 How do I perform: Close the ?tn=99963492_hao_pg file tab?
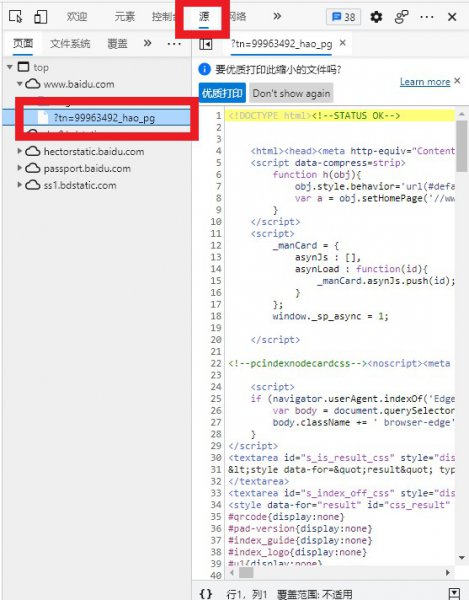point(343,43)
